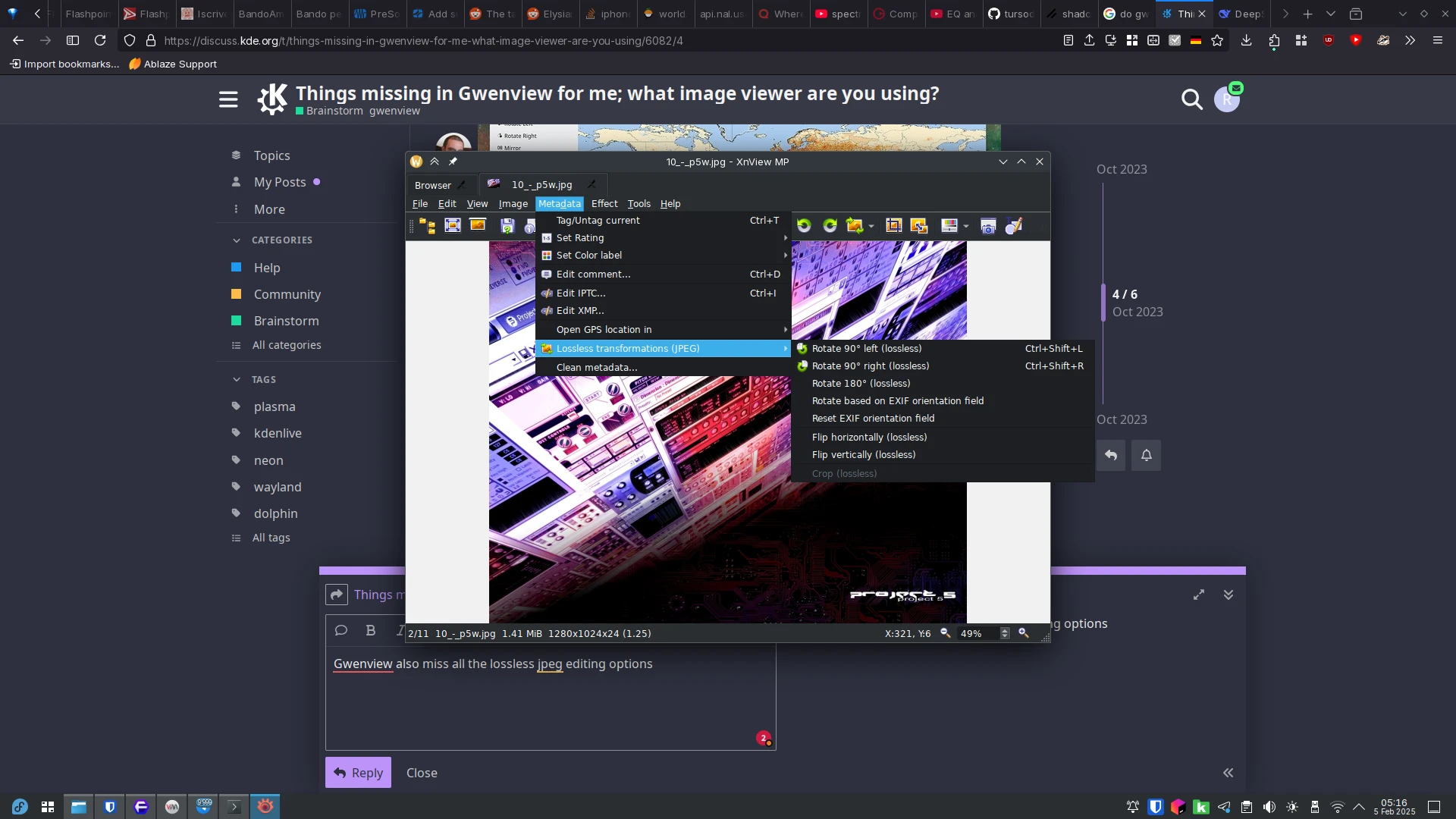
Task: Minimize the composer with double chevron
Action: pos(1228,595)
